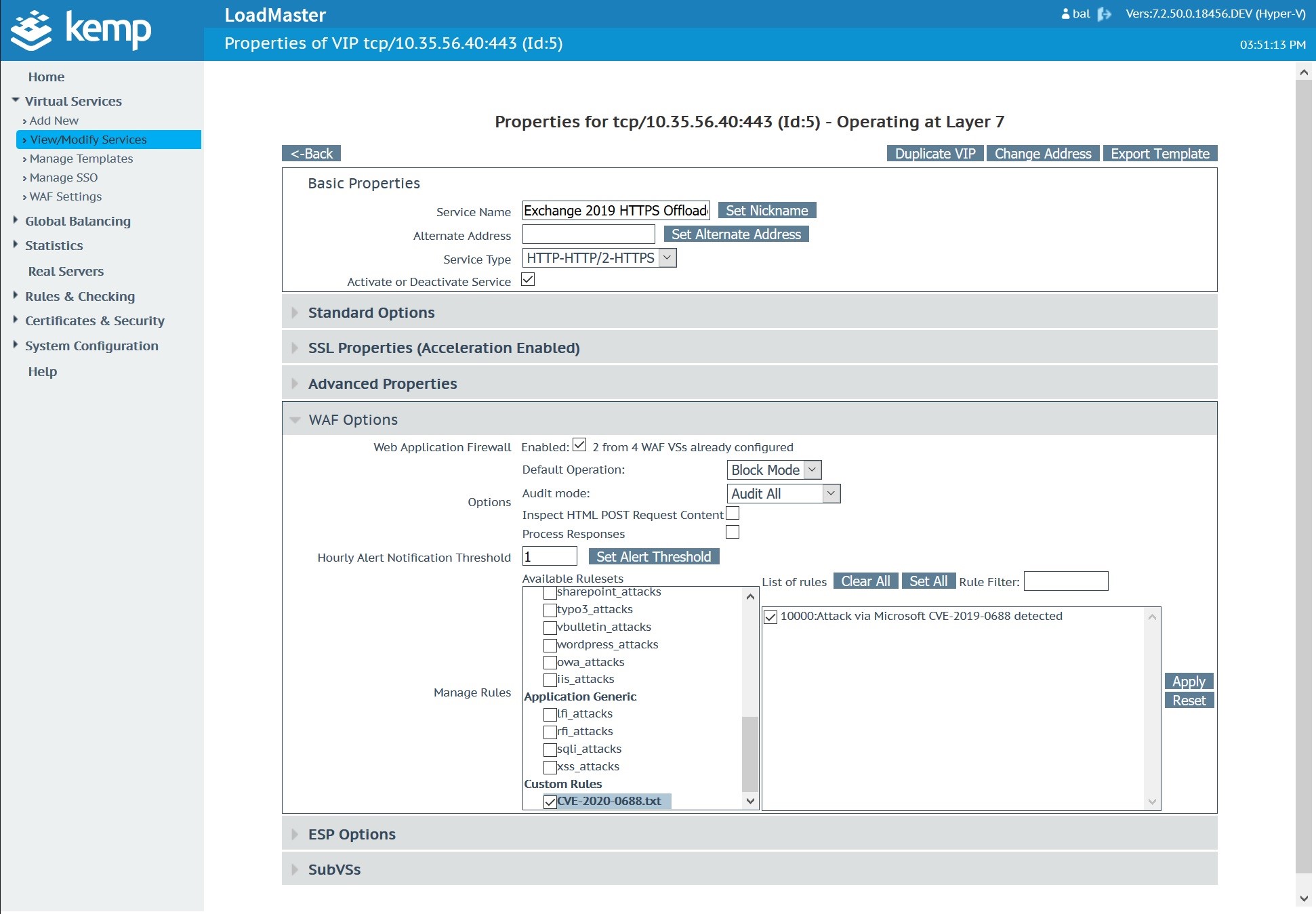Enable Inspect HTML POST Request Content

click(x=733, y=514)
